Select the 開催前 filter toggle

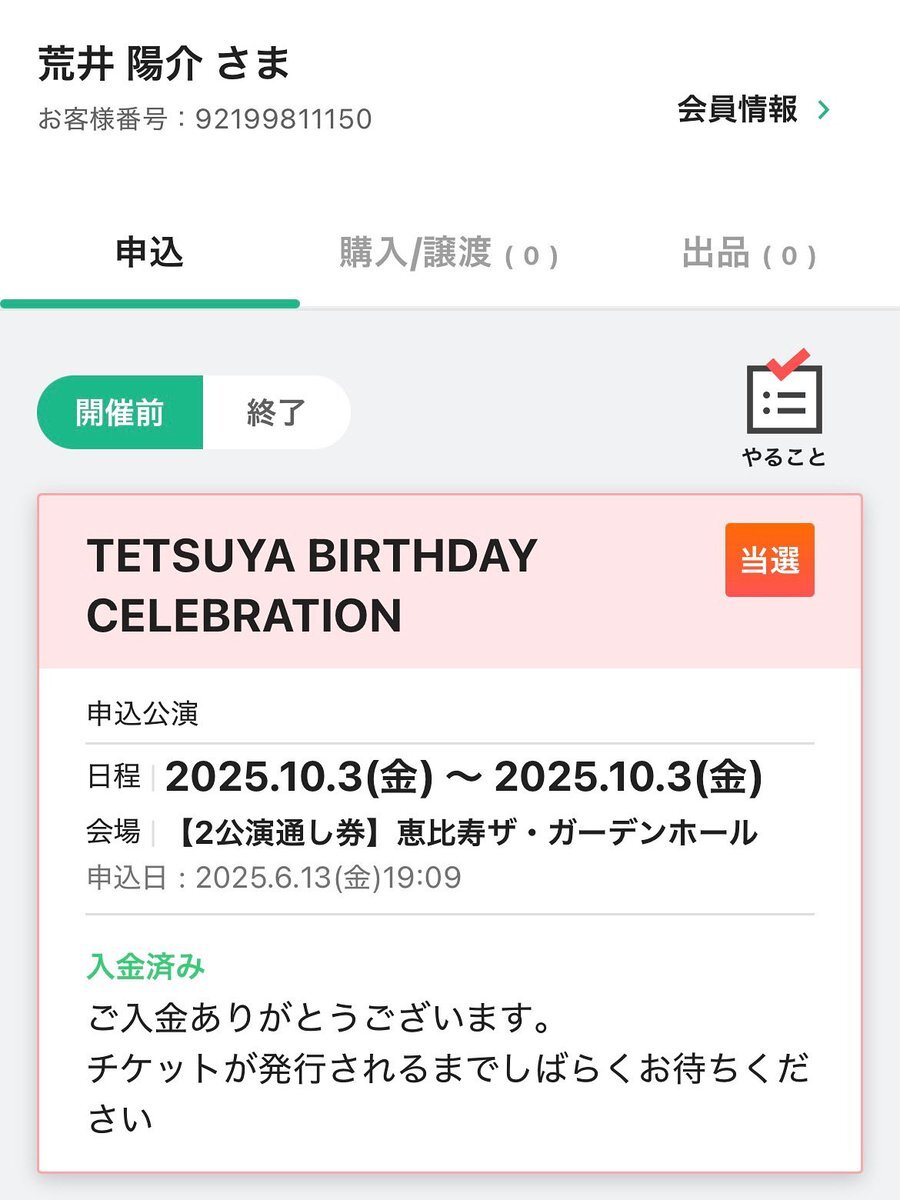[120, 412]
